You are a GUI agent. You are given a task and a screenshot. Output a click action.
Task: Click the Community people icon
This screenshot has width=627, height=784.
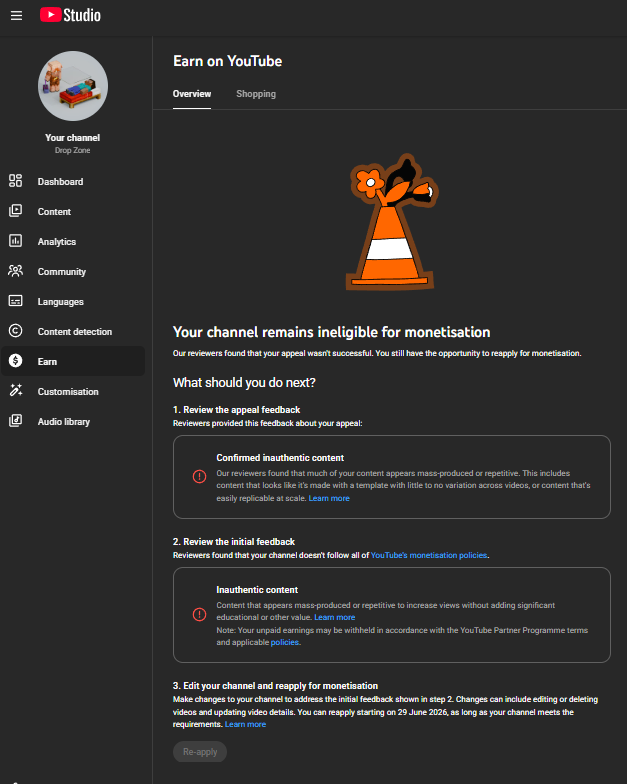tap(16, 270)
